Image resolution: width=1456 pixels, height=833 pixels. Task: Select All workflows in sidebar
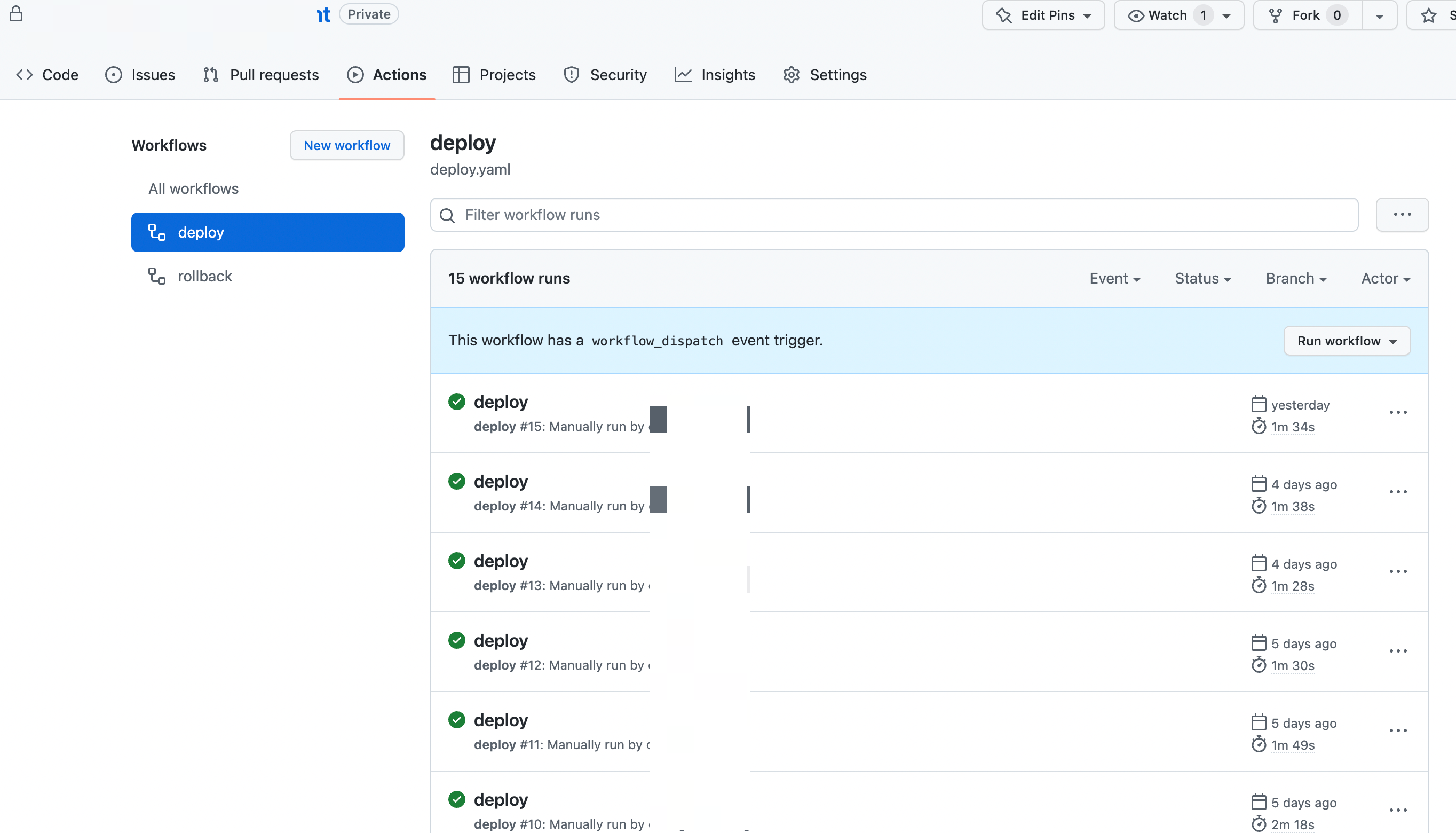tap(193, 189)
